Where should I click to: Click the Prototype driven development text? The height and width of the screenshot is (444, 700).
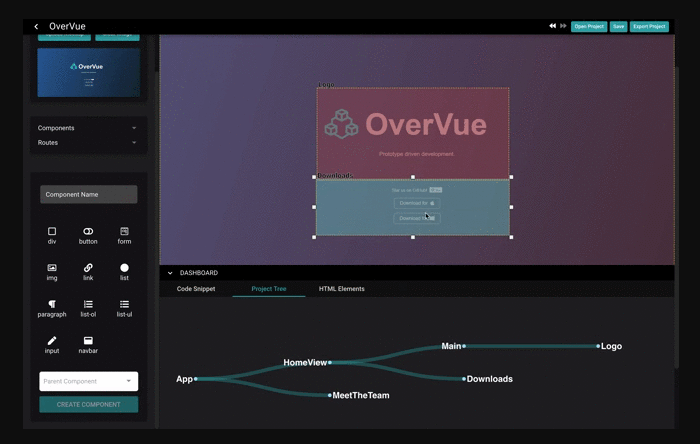(x=417, y=154)
